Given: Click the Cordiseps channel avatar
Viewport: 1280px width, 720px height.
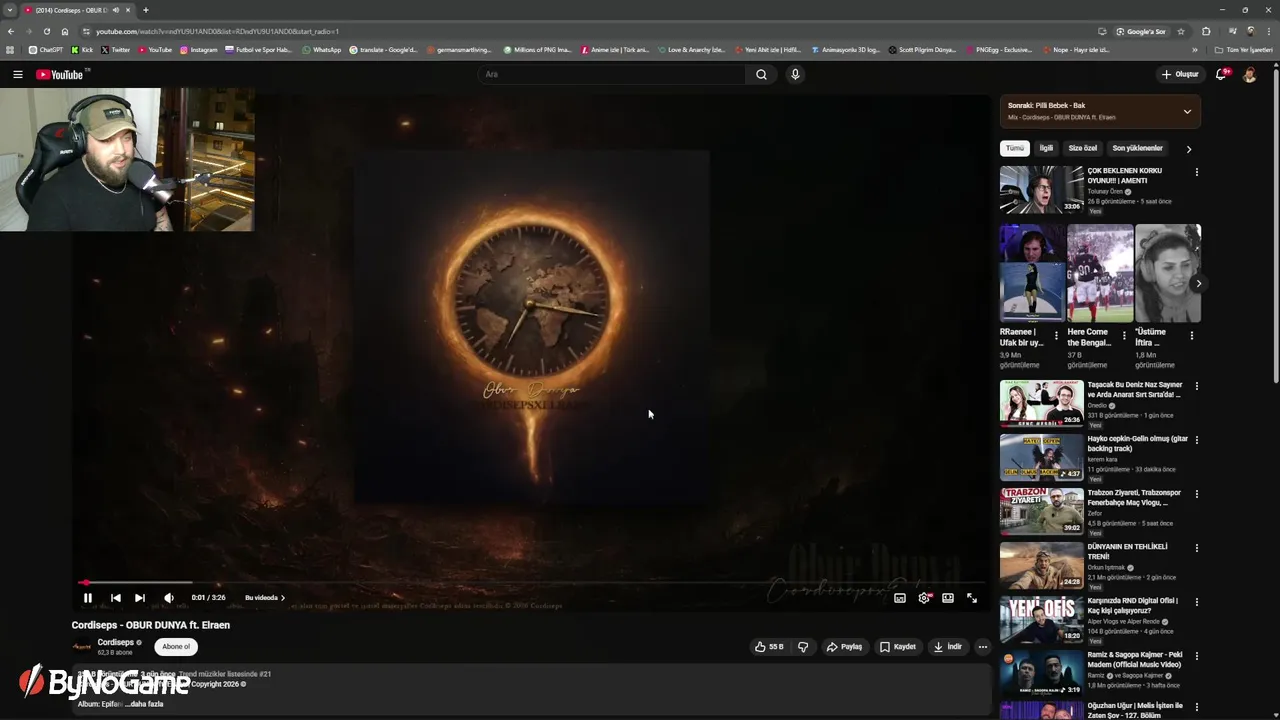Looking at the screenshot, I should coord(82,647).
